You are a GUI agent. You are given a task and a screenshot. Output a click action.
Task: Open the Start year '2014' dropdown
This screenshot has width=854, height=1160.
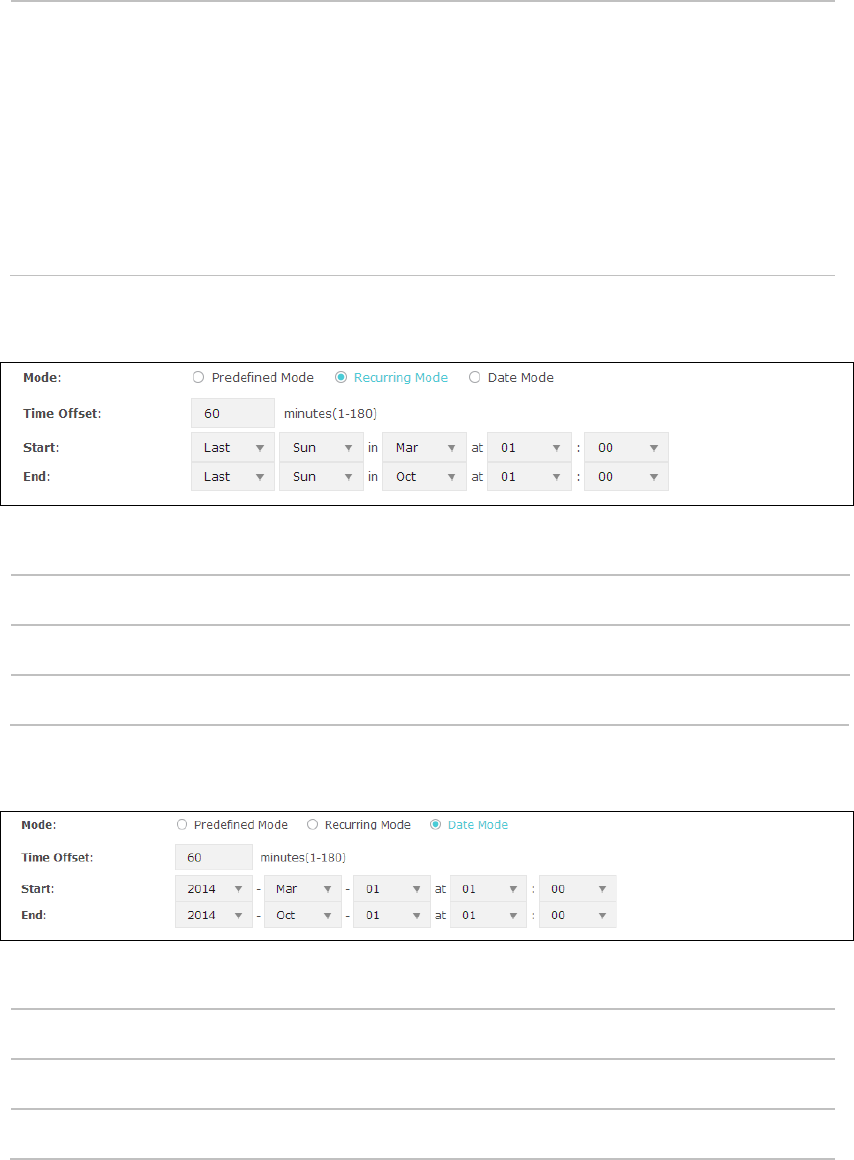(x=214, y=888)
